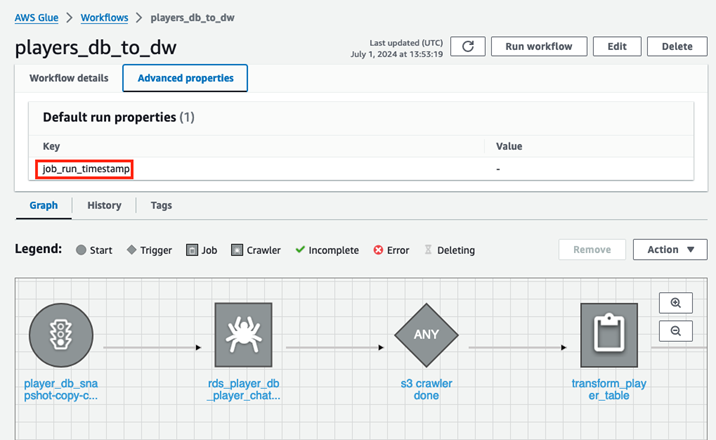716x440 pixels.
Task: Click the Crawler legend icon
Action: [x=237, y=250]
